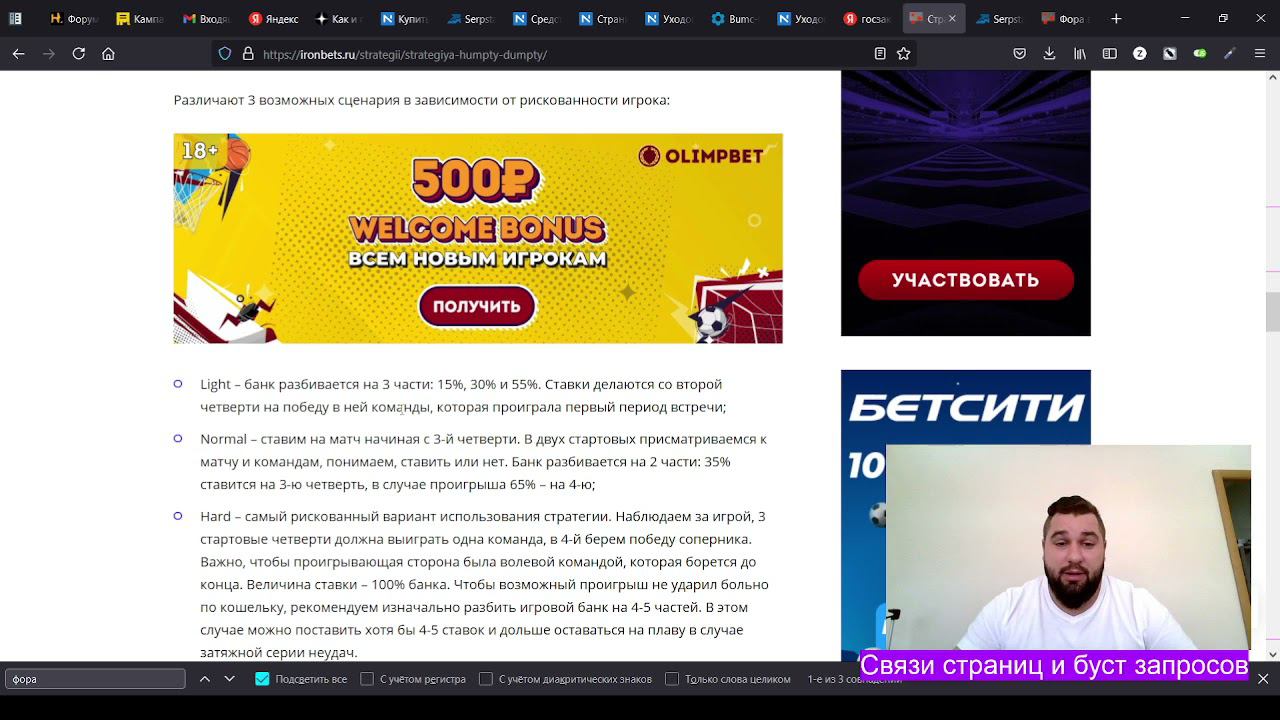Enable 'С учётом диакритических знаков' checkbox
Viewport: 1280px width, 720px height.
(486, 679)
